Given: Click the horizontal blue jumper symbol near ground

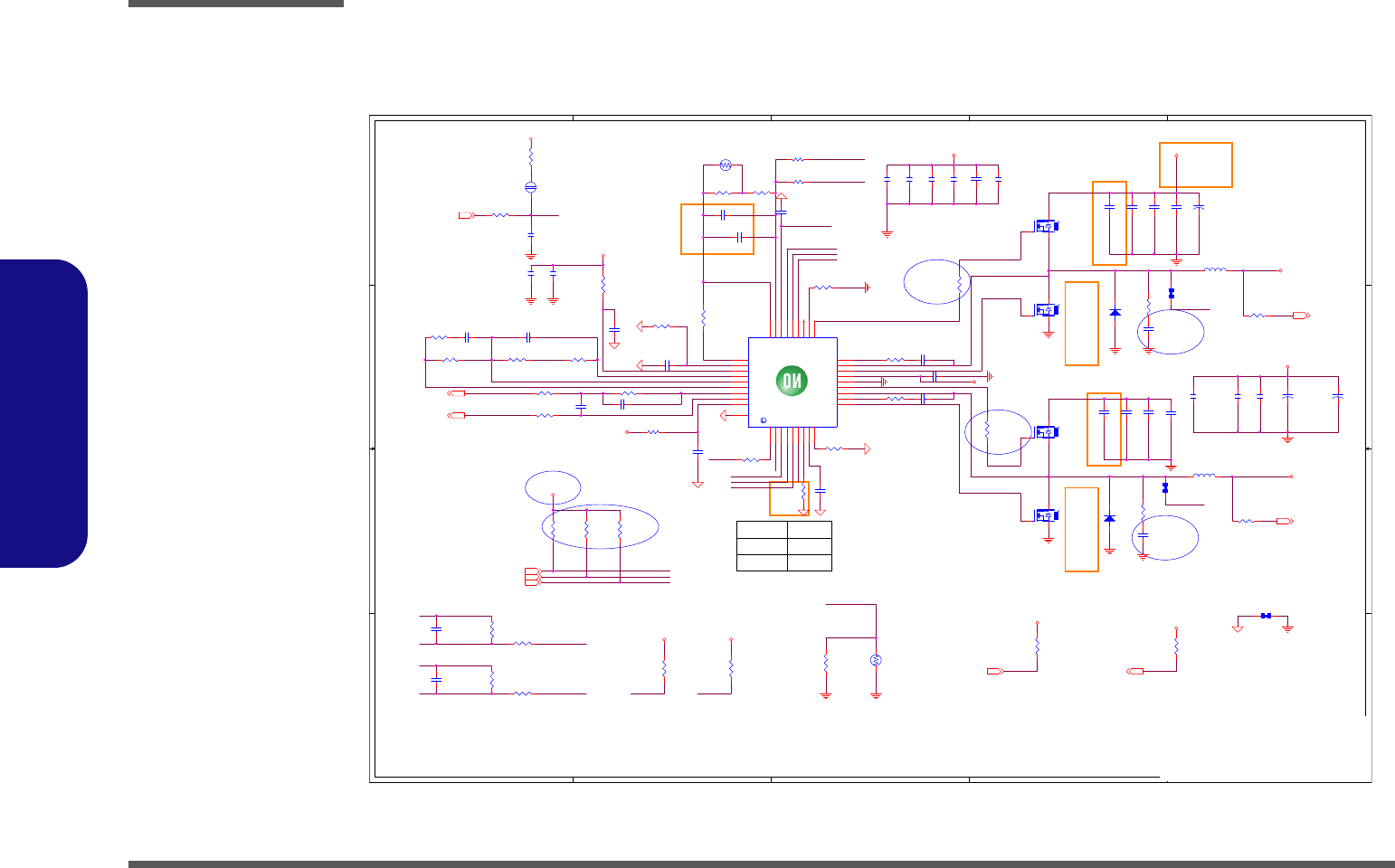Looking at the screenshot, I should pos(1267,616).
